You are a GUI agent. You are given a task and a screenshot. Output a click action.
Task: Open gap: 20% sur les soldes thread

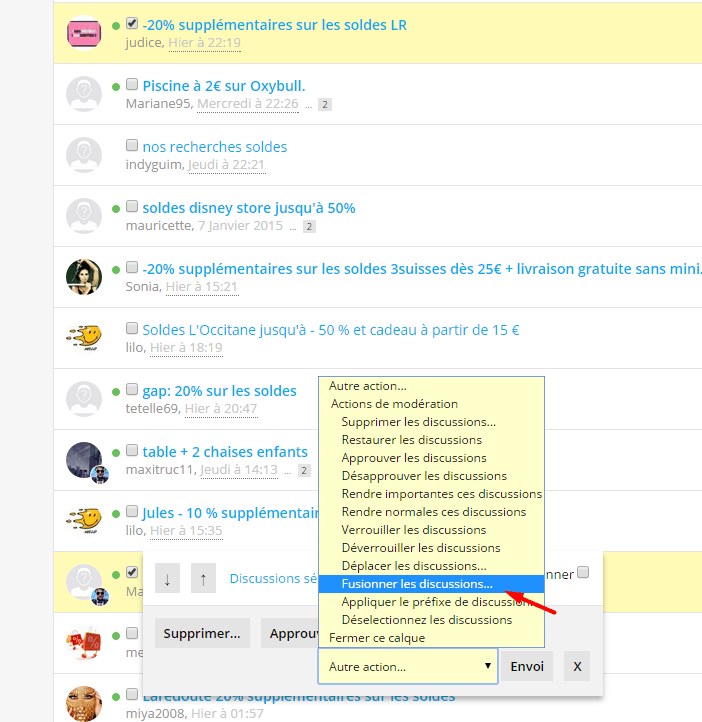pyautogui.click(x=220, y=391)
